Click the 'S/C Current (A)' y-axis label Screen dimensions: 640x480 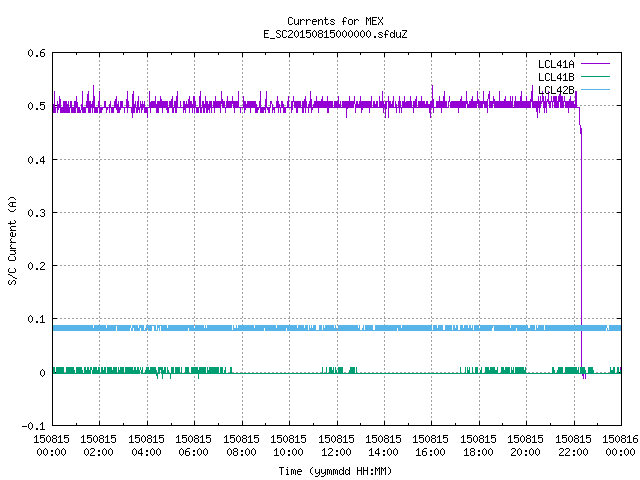click(x=12, y=240)
